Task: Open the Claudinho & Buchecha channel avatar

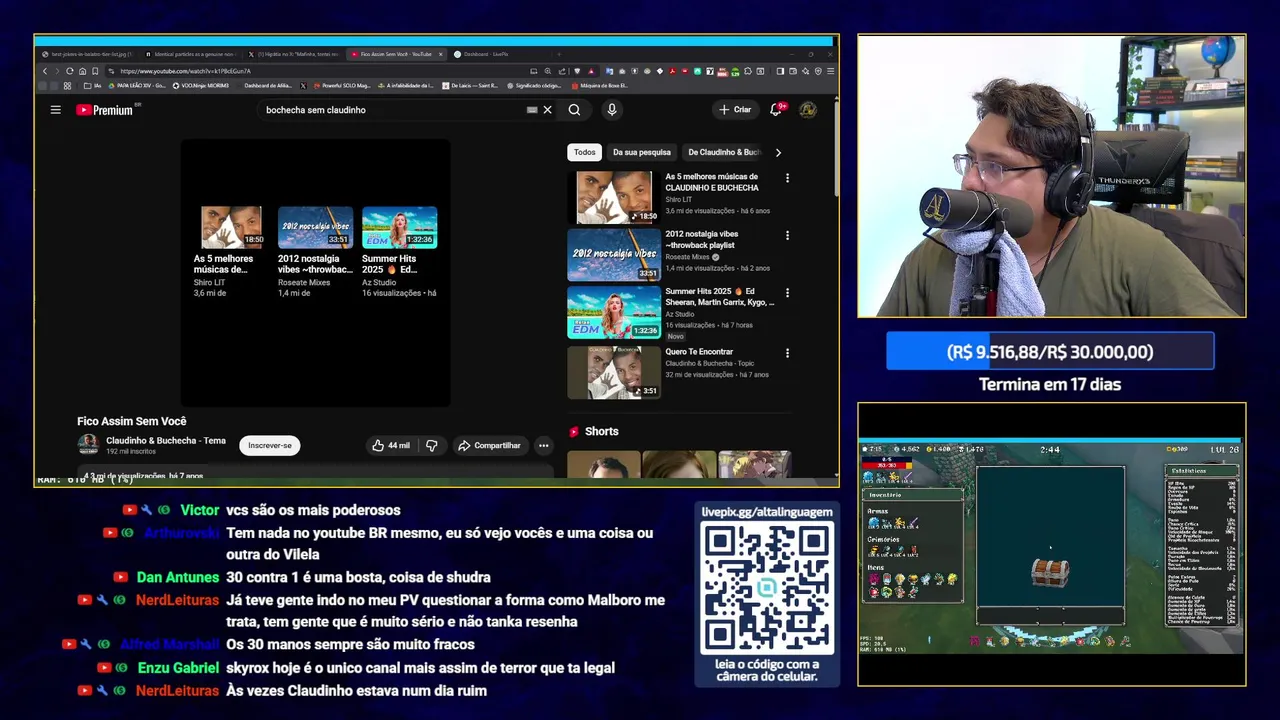Action: (x=88, y=444)
